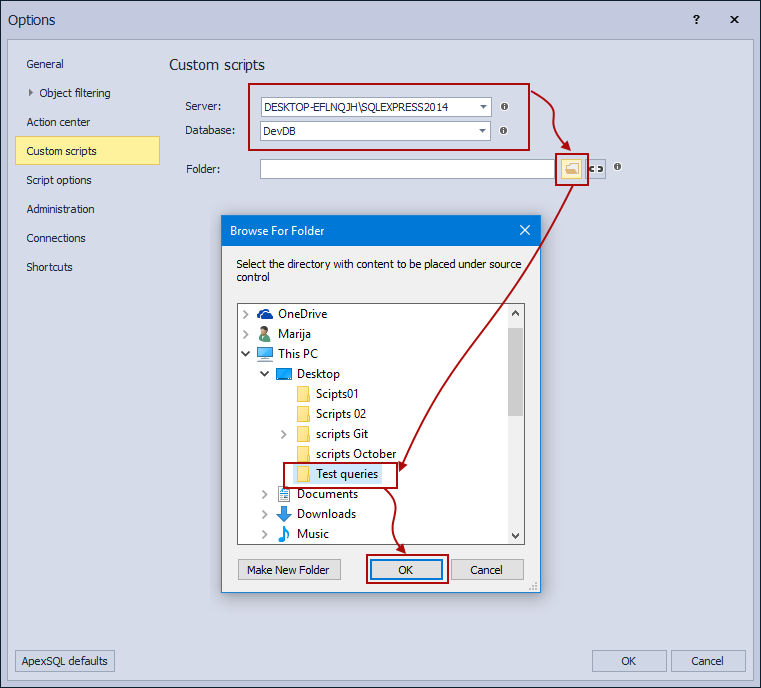761x688 pixels.
Task: Expand Object filtering in sidebar
Action: [x=31, y=93]
